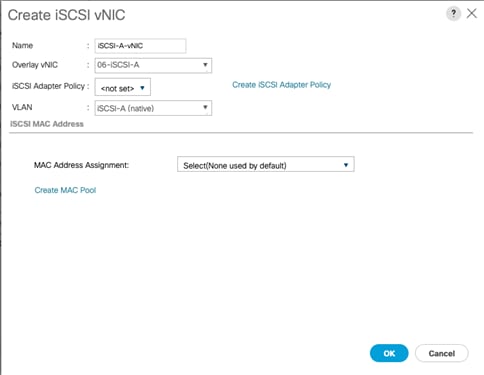Open the VLAN dropdown

[153, 108]
